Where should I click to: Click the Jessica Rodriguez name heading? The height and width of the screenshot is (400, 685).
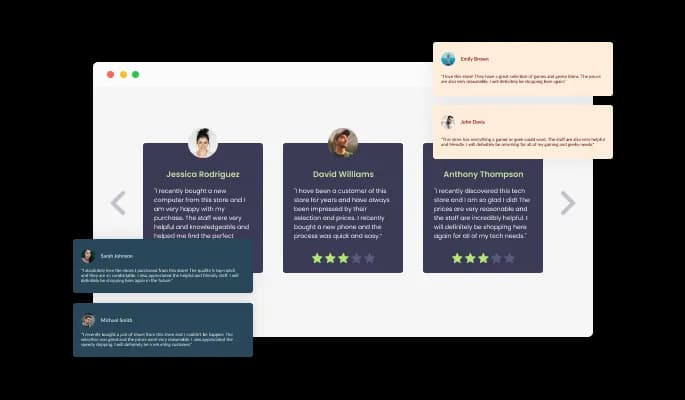pyautogui.click(x=203, y=174)
